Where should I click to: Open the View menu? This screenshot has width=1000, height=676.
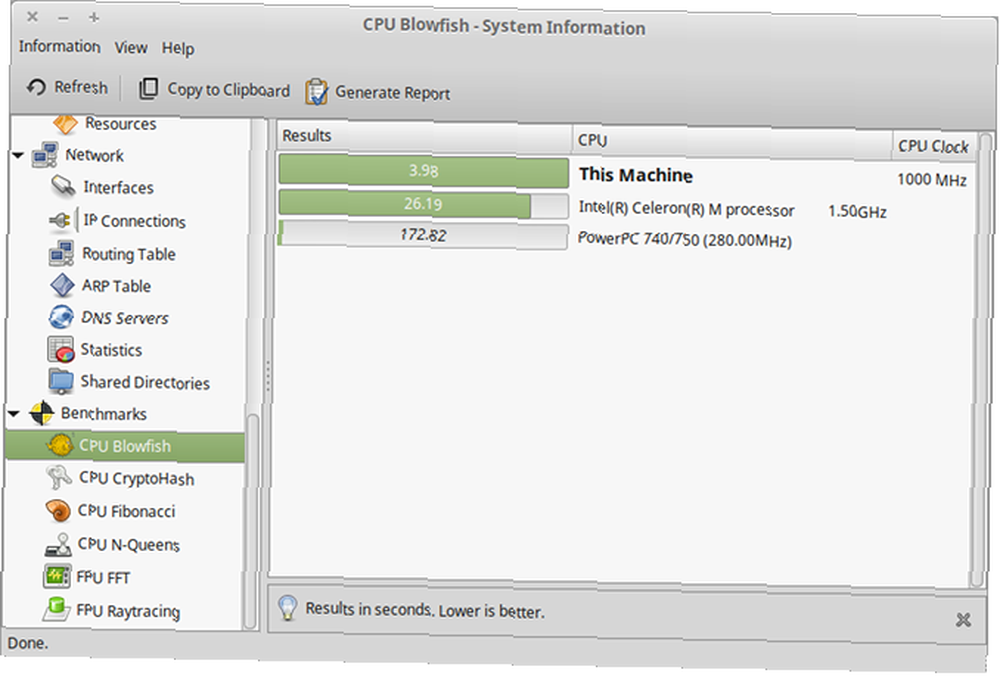coord(131,48)
